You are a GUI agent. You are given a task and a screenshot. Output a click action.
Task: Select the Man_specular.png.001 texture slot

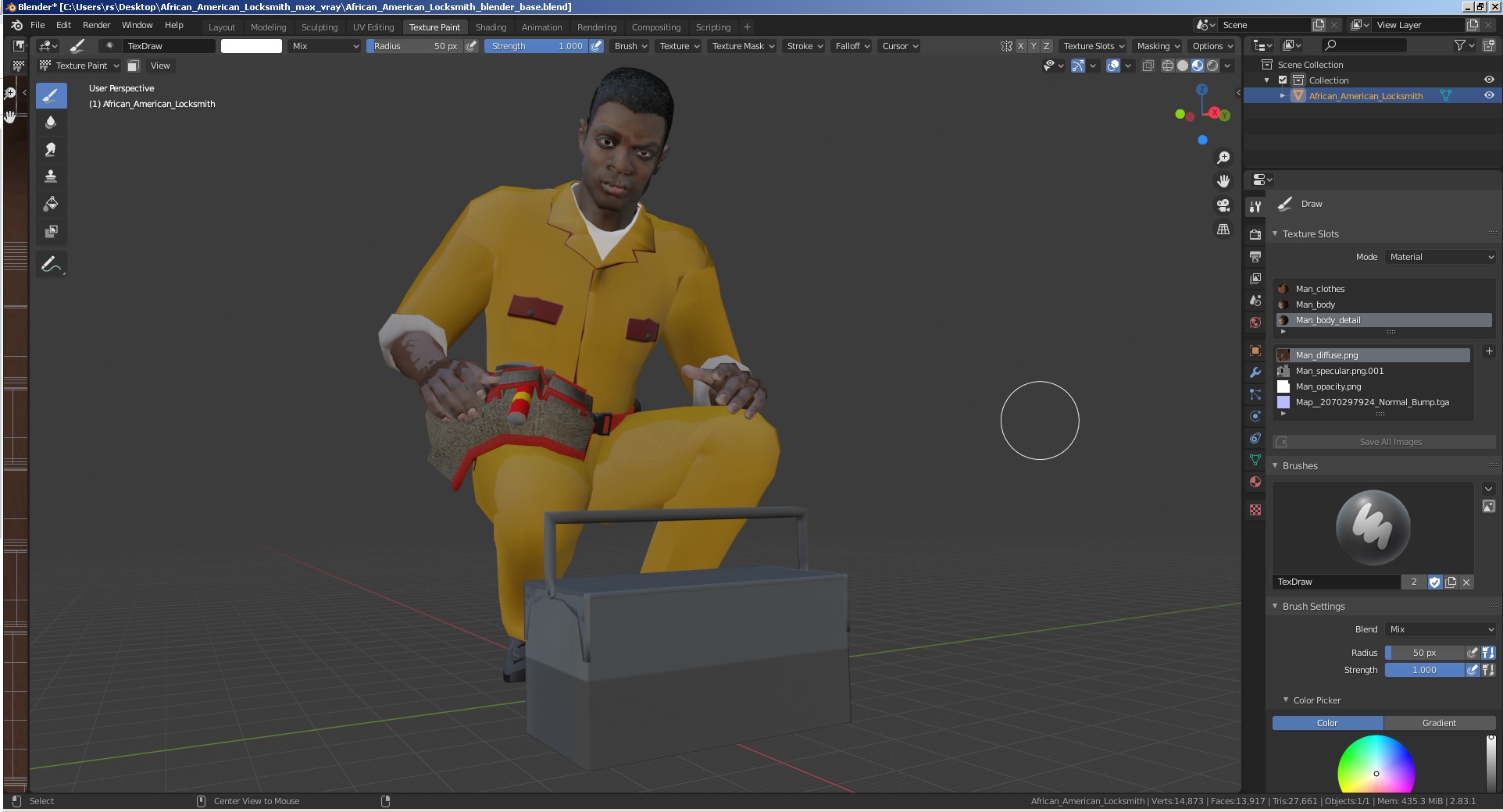click(x=1373, y=371)
